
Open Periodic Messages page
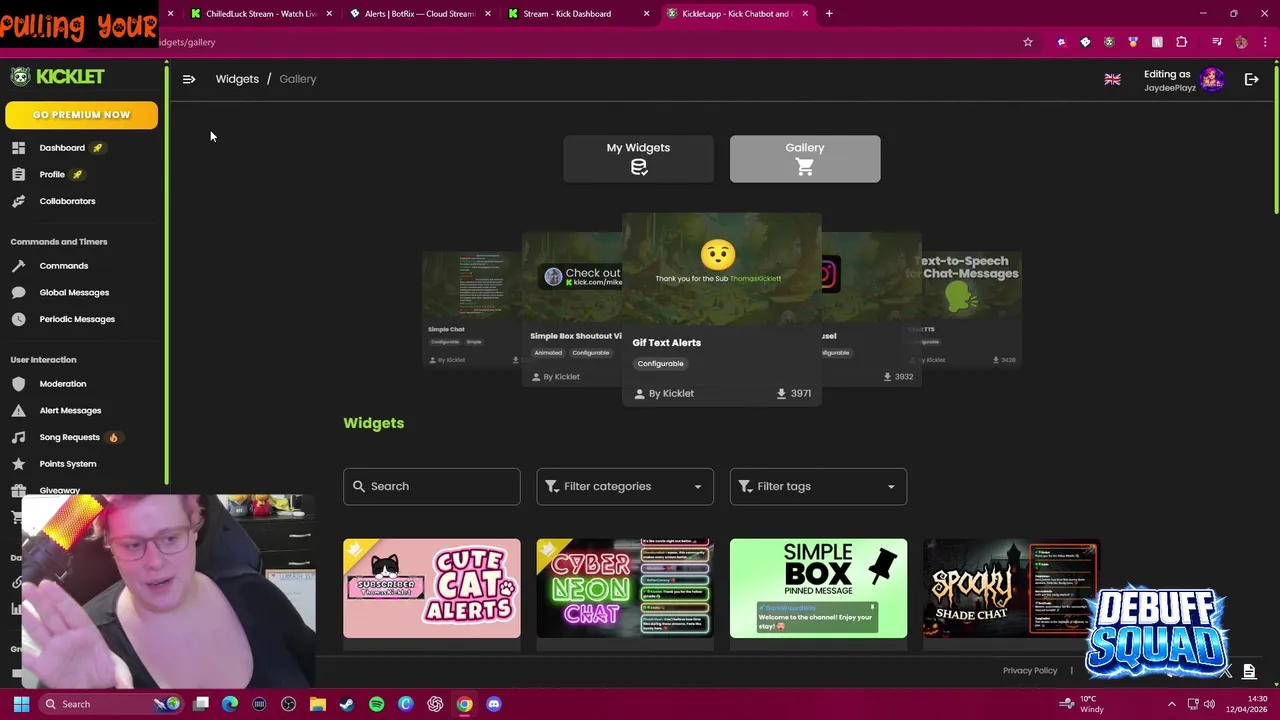[77, 319]
